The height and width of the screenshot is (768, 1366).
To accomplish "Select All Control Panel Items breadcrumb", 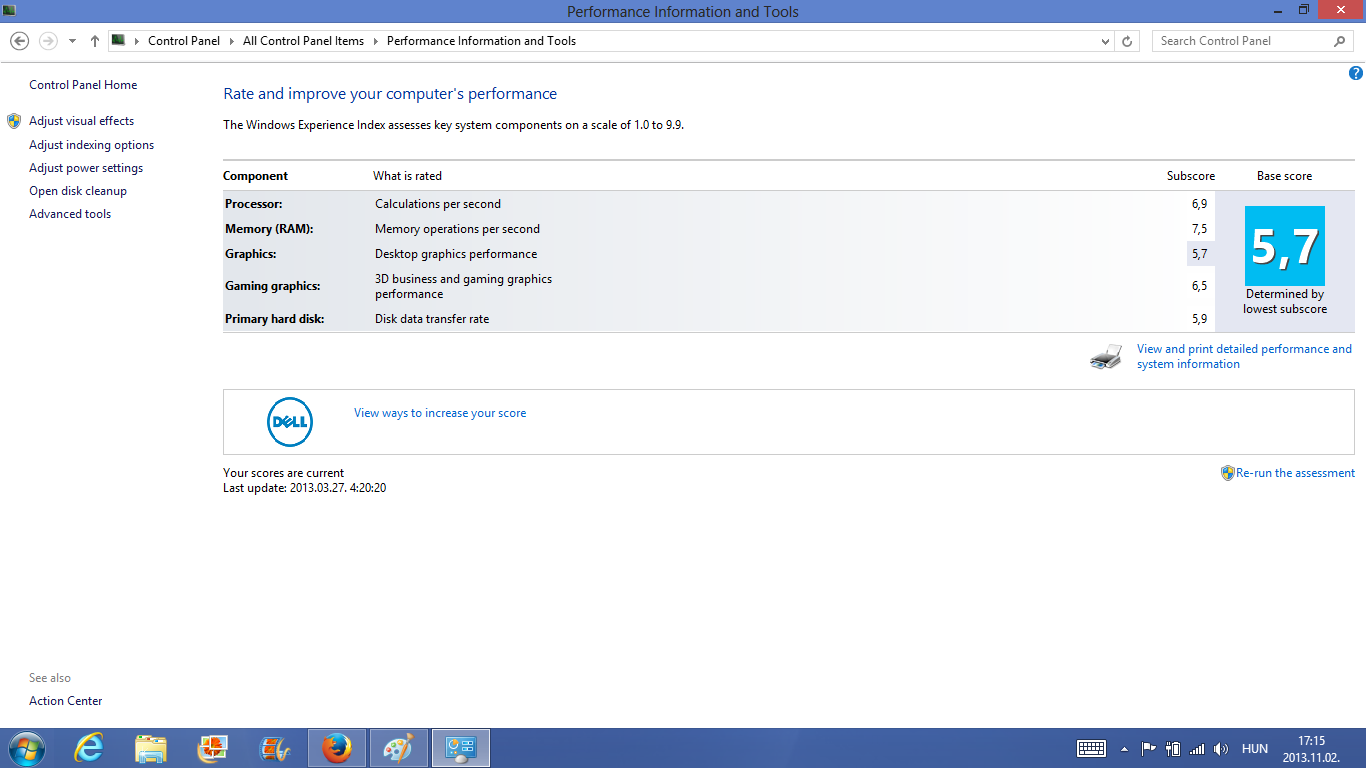I will (303, 41).
